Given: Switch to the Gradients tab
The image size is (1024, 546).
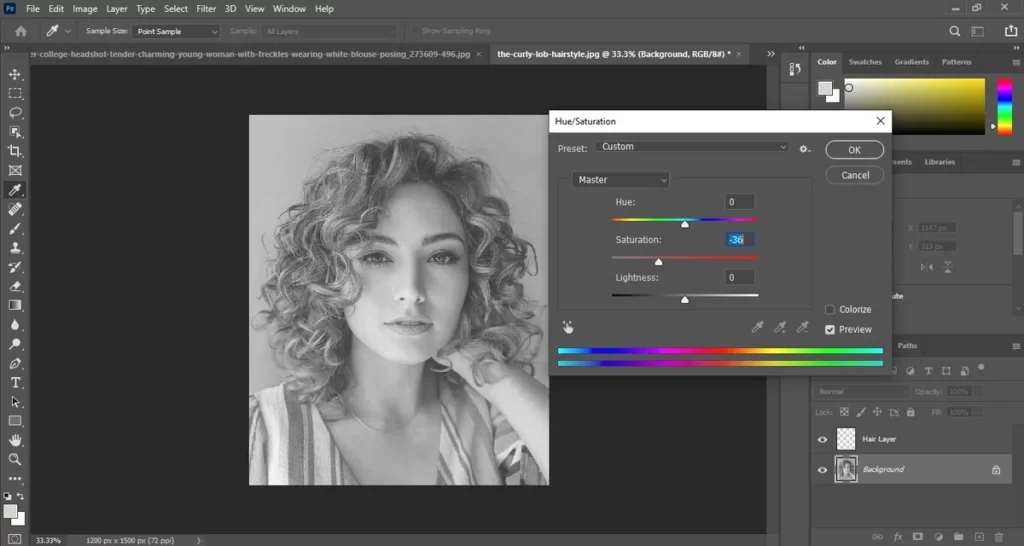Looking at the screenshot, I should [911, 62].
